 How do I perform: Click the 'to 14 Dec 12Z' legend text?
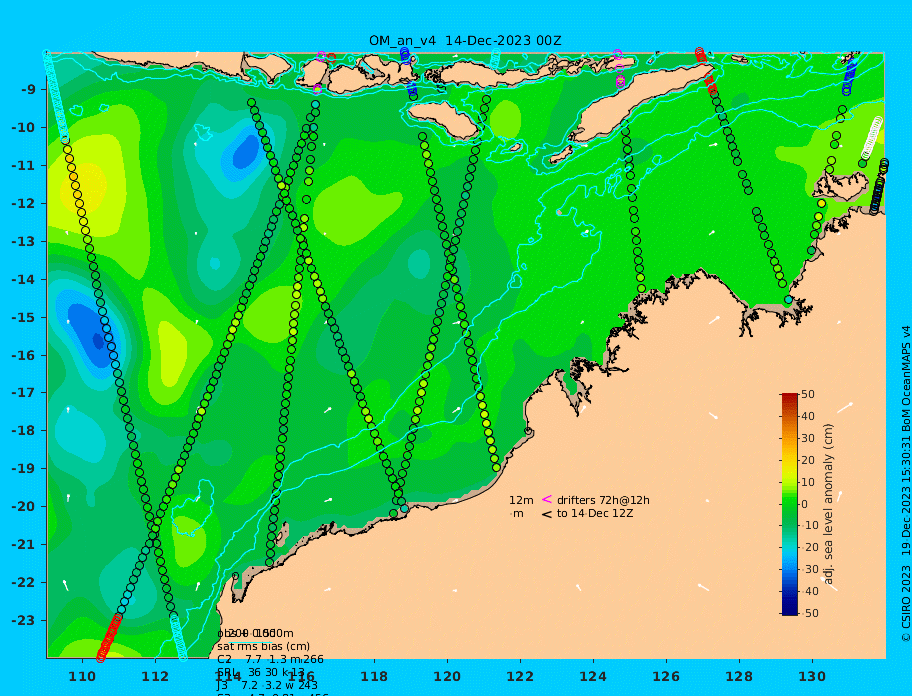point(595,513)
